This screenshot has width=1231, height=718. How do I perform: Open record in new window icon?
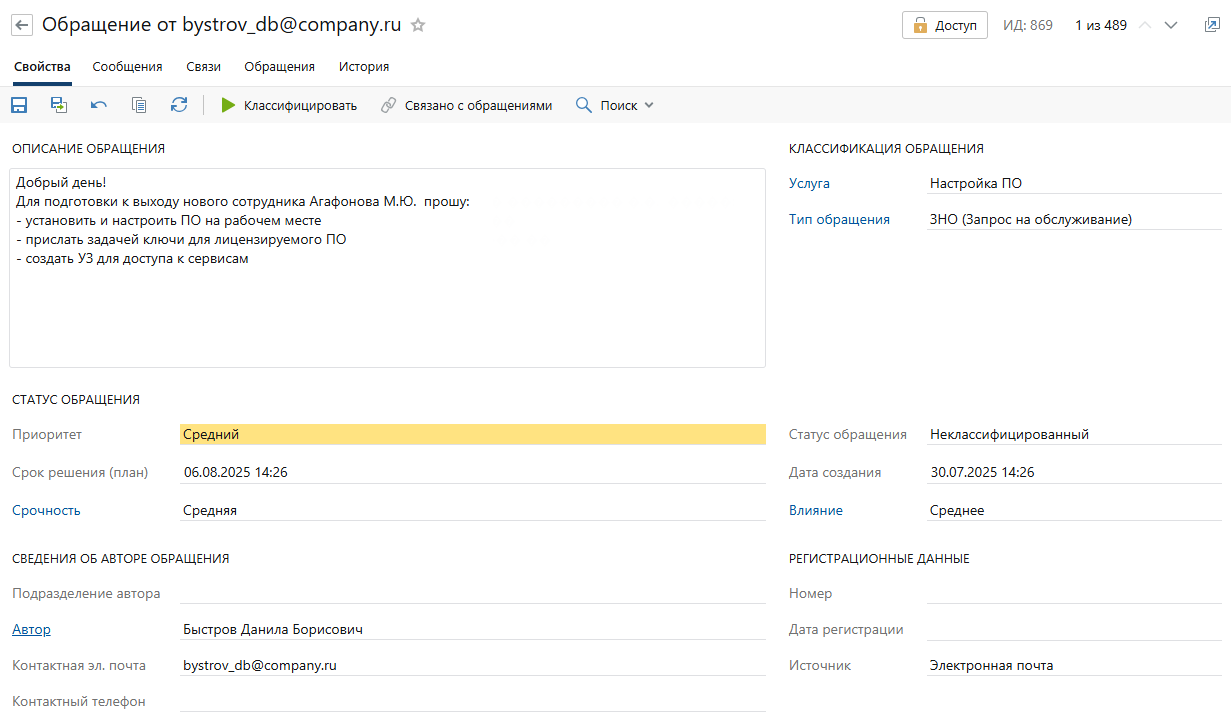coord(1211,26)
